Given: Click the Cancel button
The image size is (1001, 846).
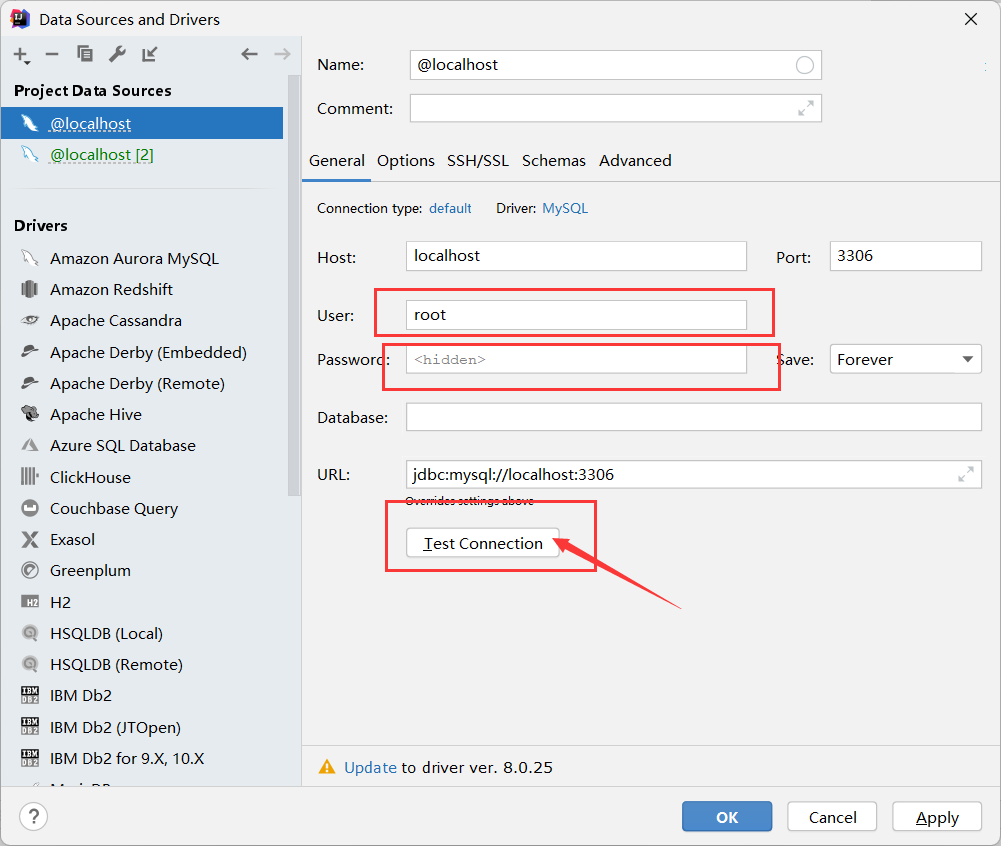Looking at the screenshot, I should click(x=832, y=817).
